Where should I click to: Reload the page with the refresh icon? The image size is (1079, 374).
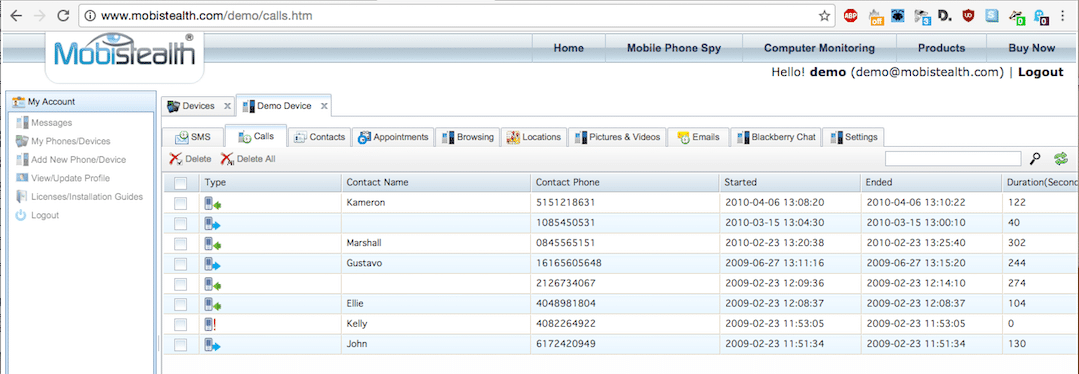point(63,15)
